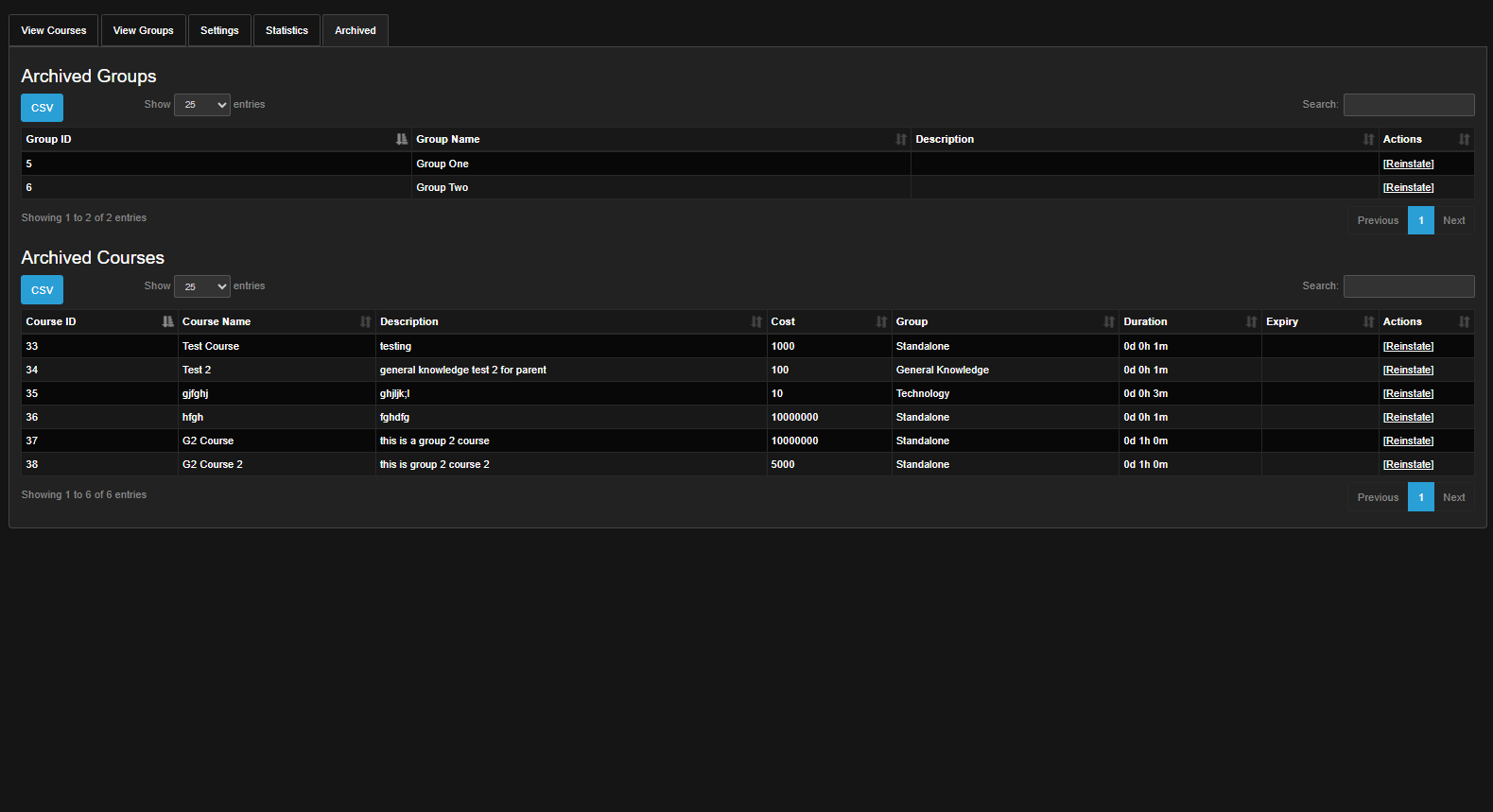This screenshot has height=812, width=1493.
Task: Export Archived Courses as CSV
Action: (43, 290)
